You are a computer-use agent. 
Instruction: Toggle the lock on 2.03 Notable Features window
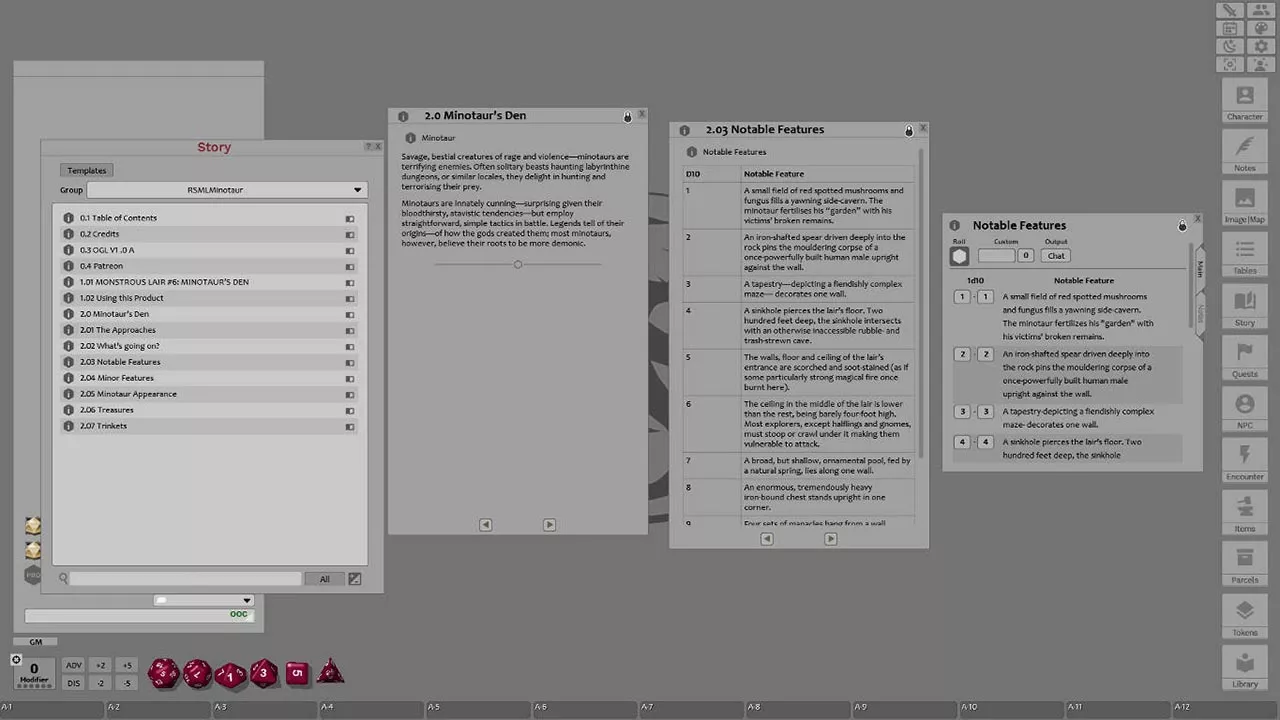909,131
